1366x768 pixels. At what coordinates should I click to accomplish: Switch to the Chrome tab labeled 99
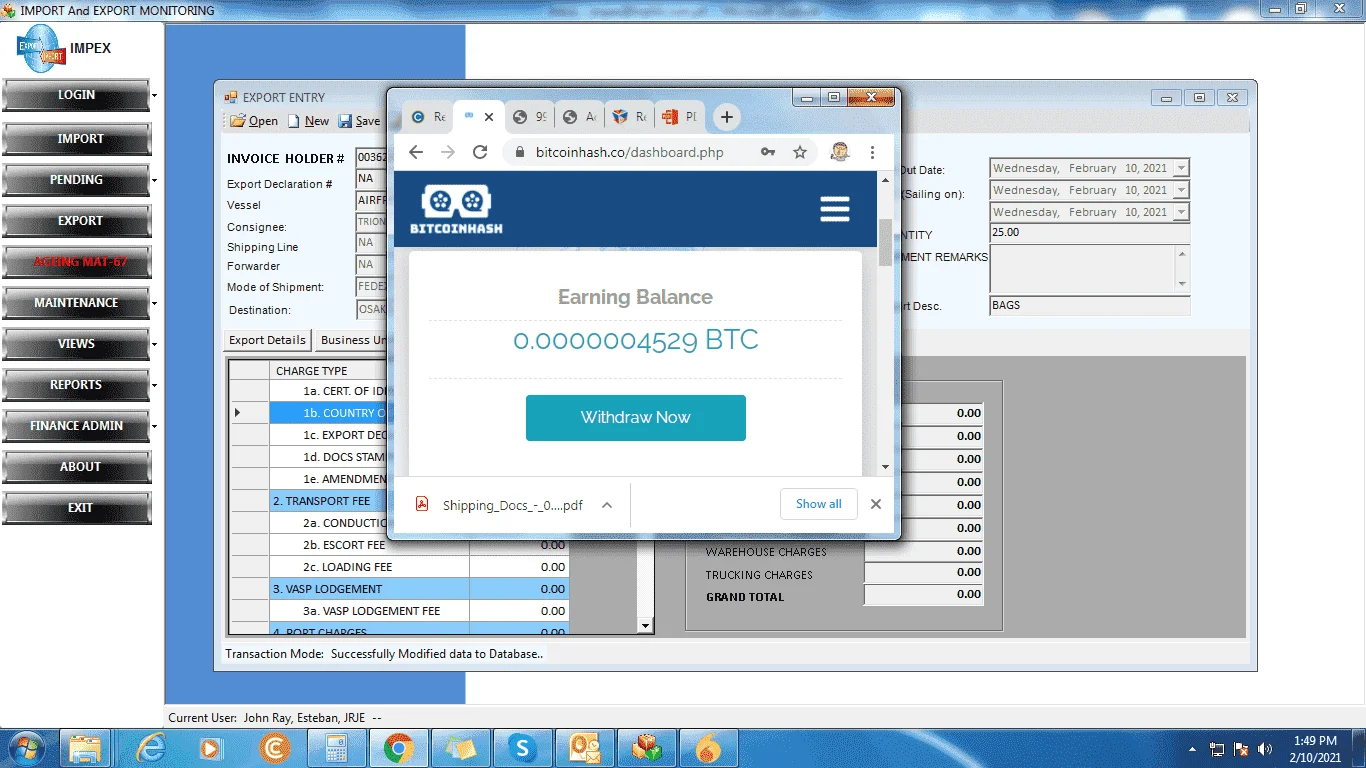(x=530, y=117)
